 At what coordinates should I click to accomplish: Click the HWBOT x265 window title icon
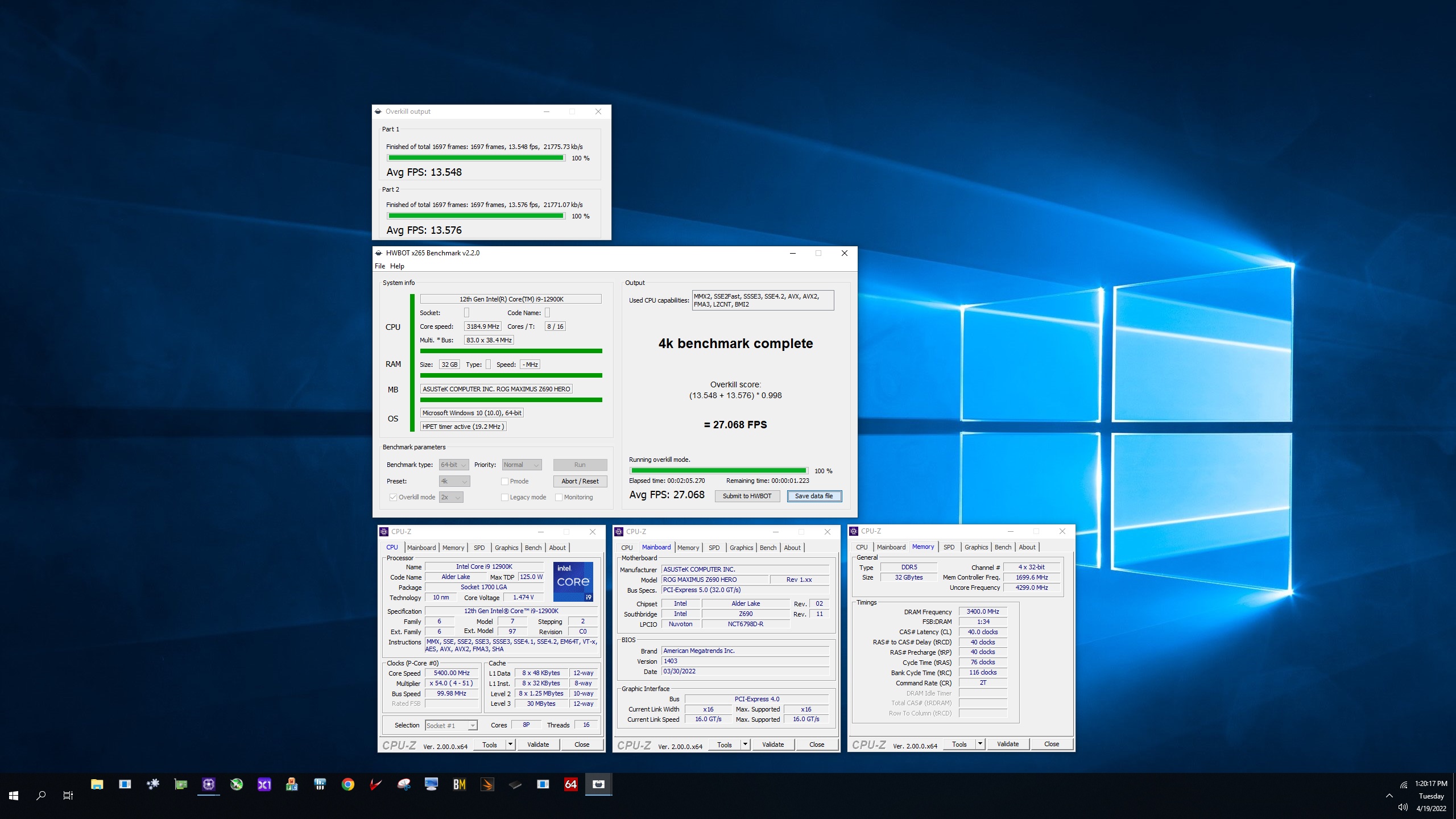(x=379, y=253)
